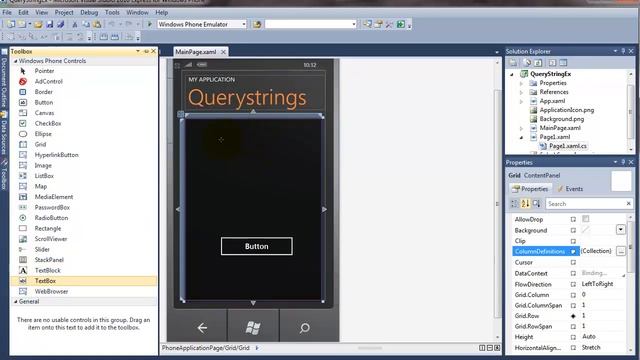Open the Project menu
The width and height of the screenshot is (640, 360).
pyautogui.click(x=64, y=13)
